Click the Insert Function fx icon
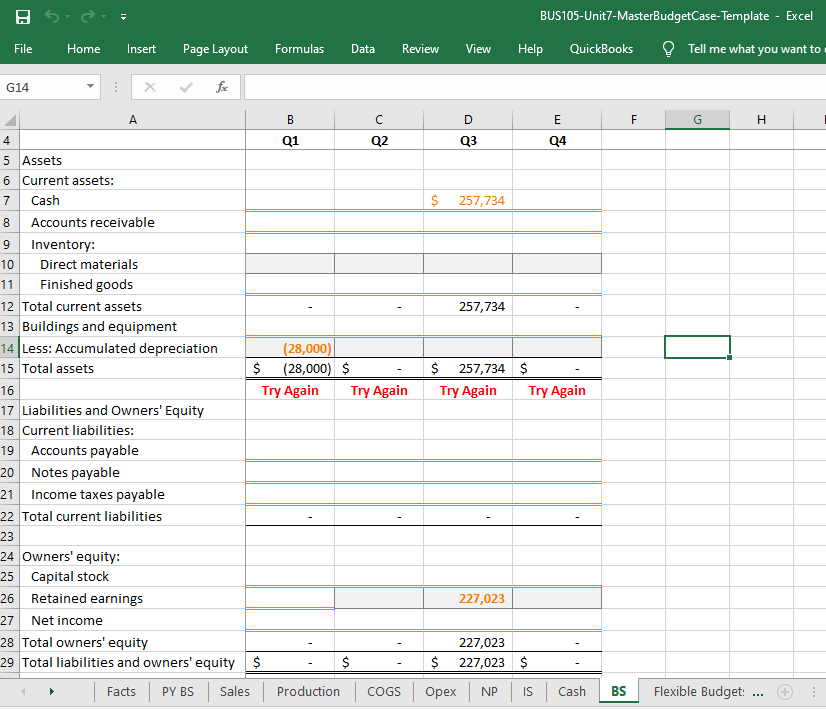826x709 pixels. (x=222, y=87)
